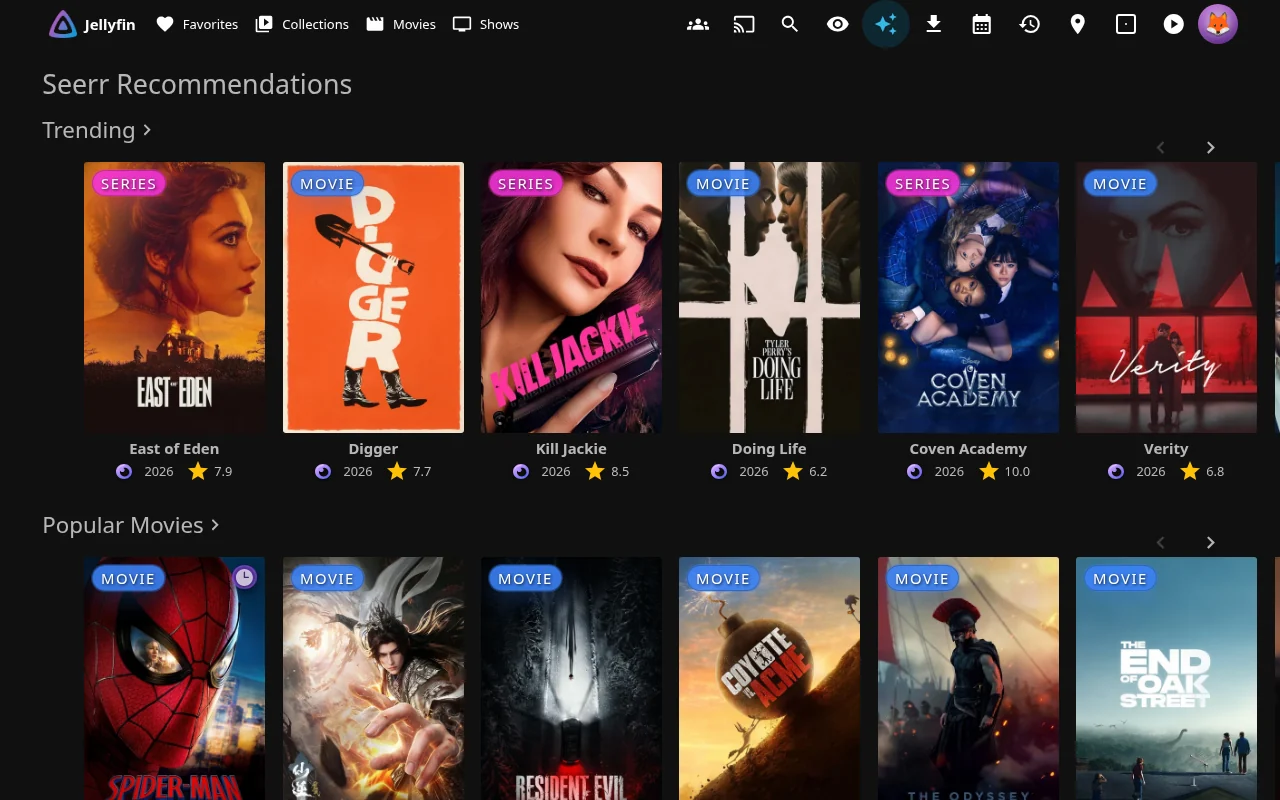
Task: Open the Resident Evil poster
Action: point(571,678)
